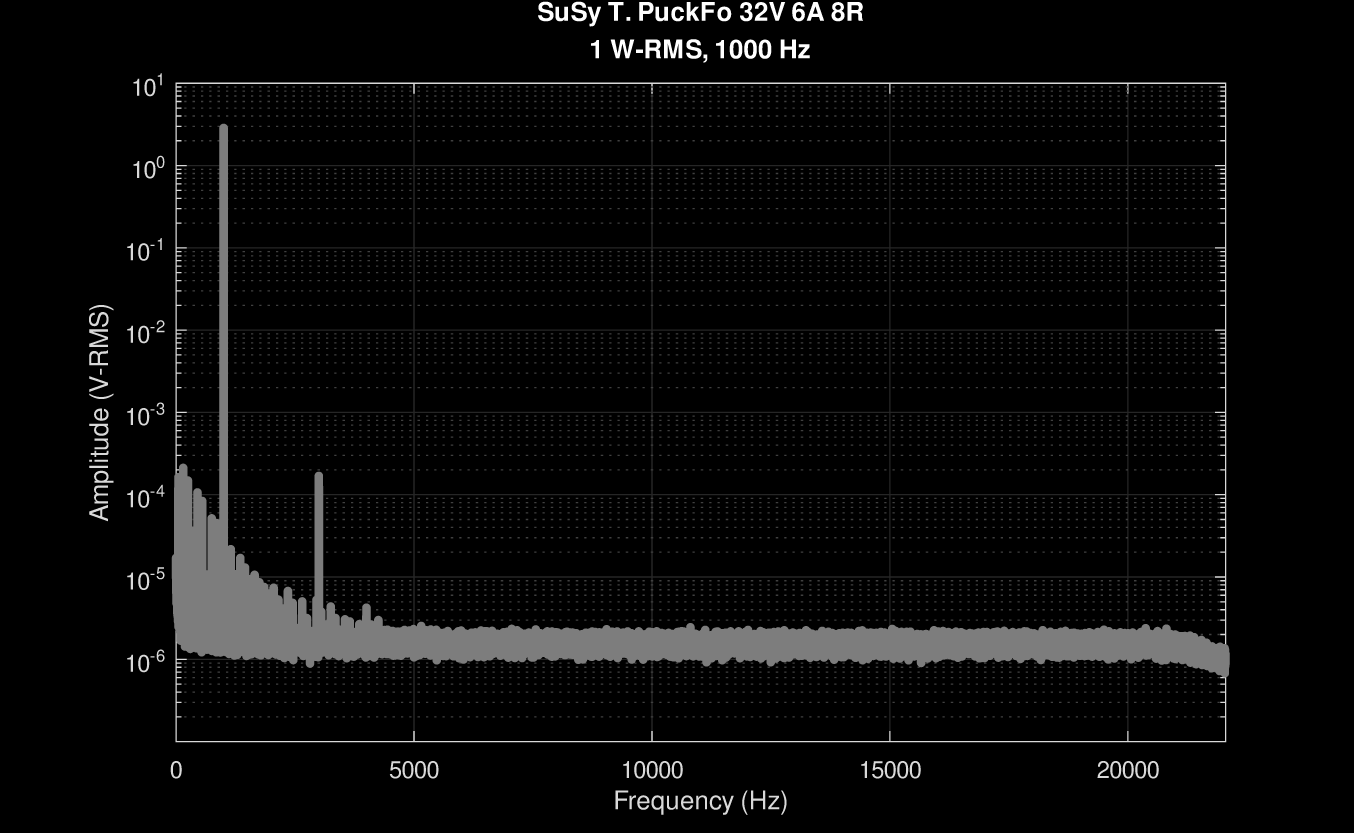Image resolution: width=1354 pixels, height=833 pixels.
Task: Click the y-axis tick label 10^-6
Action: coord(146,661)
